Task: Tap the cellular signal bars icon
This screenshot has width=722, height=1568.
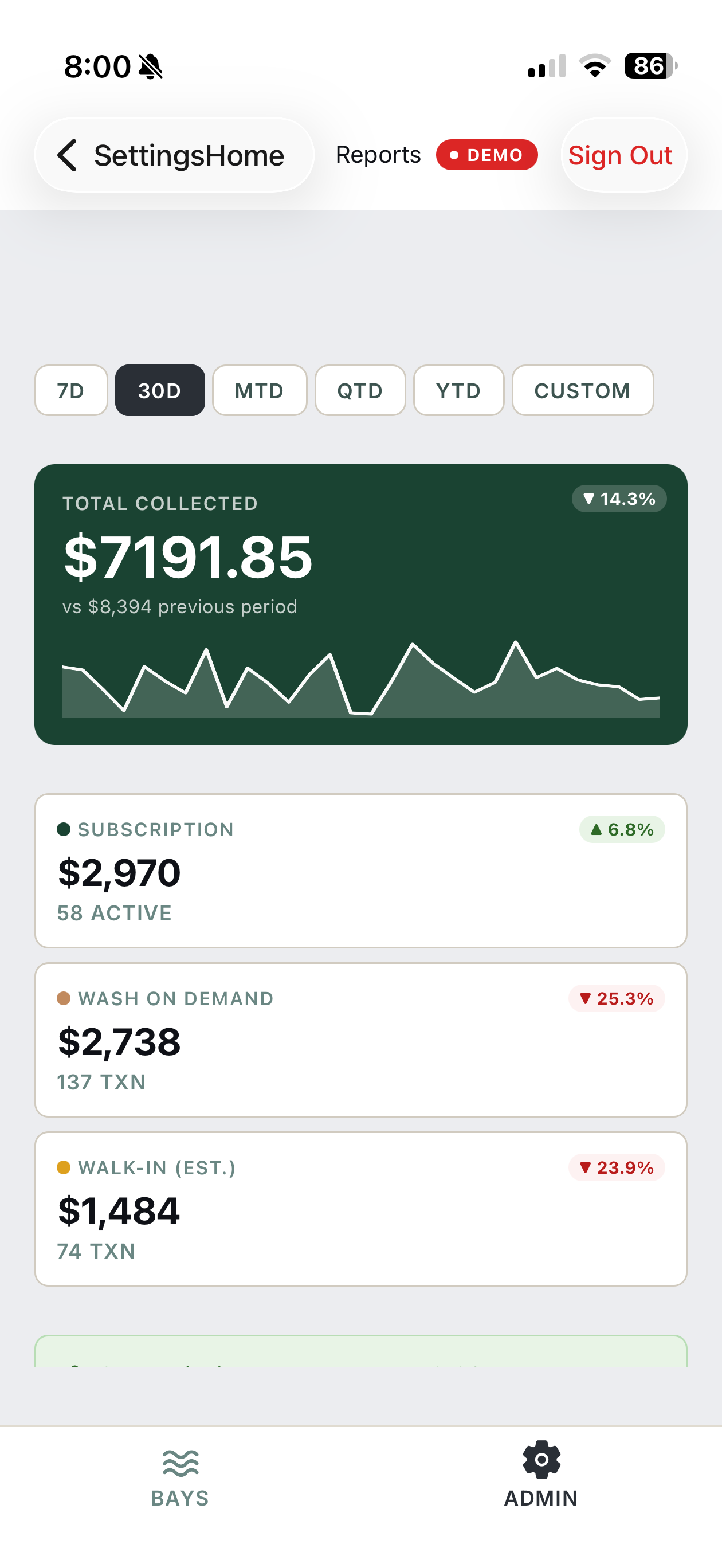Action: click(547, 66)
